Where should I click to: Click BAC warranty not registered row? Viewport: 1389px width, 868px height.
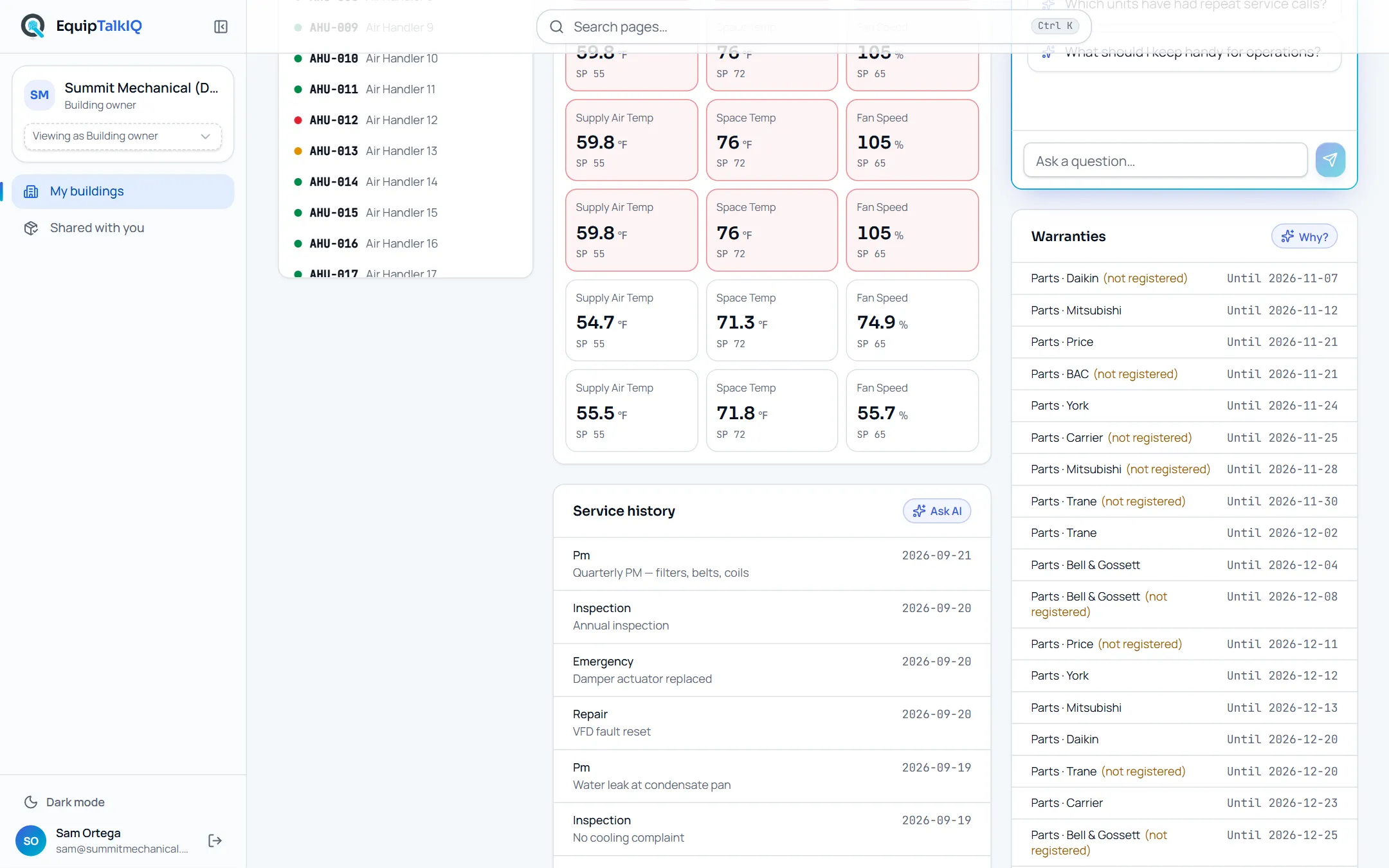pos(1185,374)
